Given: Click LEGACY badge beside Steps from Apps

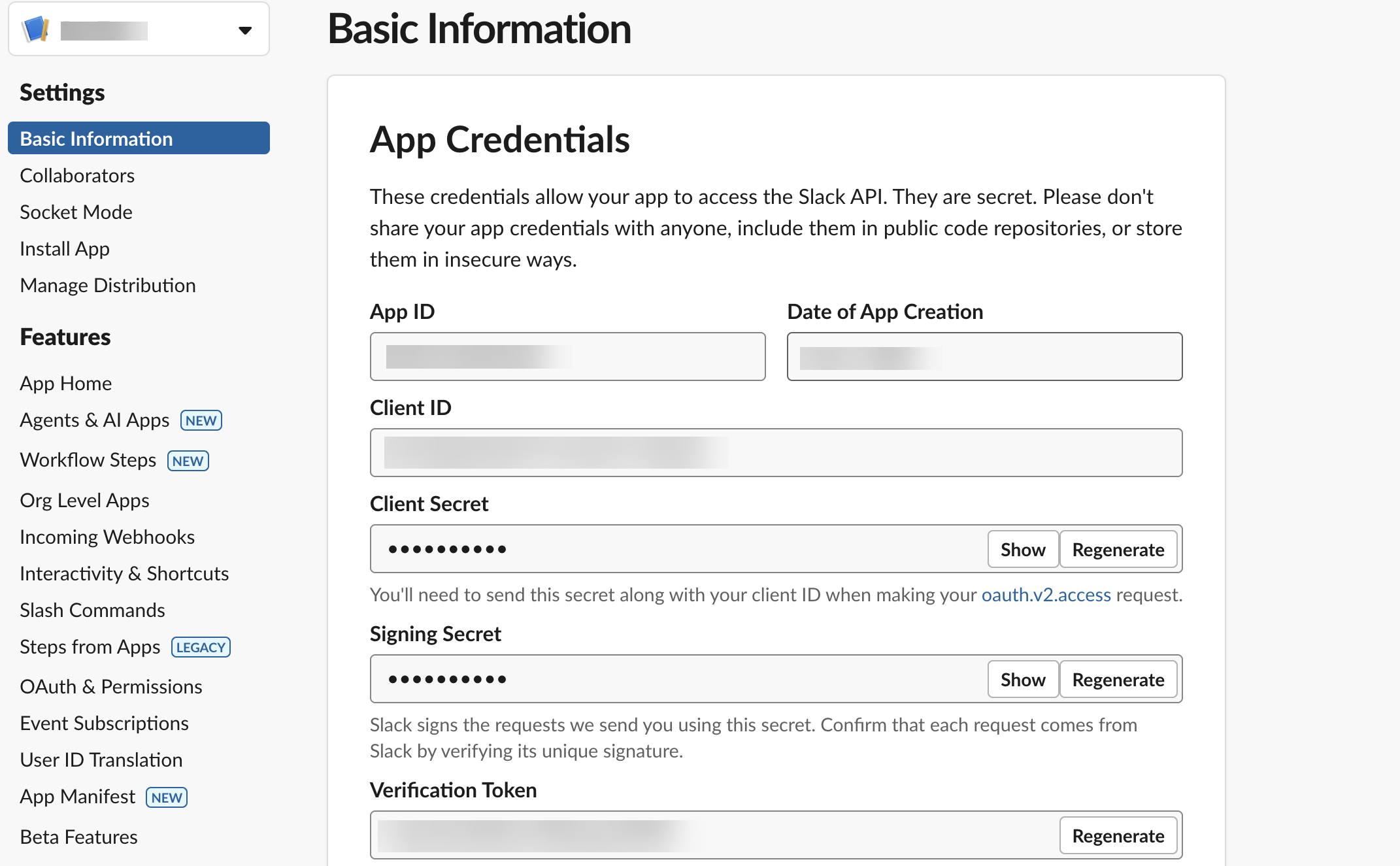Looking at the screenshot, I should pyautogui.click(x=201, y=647).
